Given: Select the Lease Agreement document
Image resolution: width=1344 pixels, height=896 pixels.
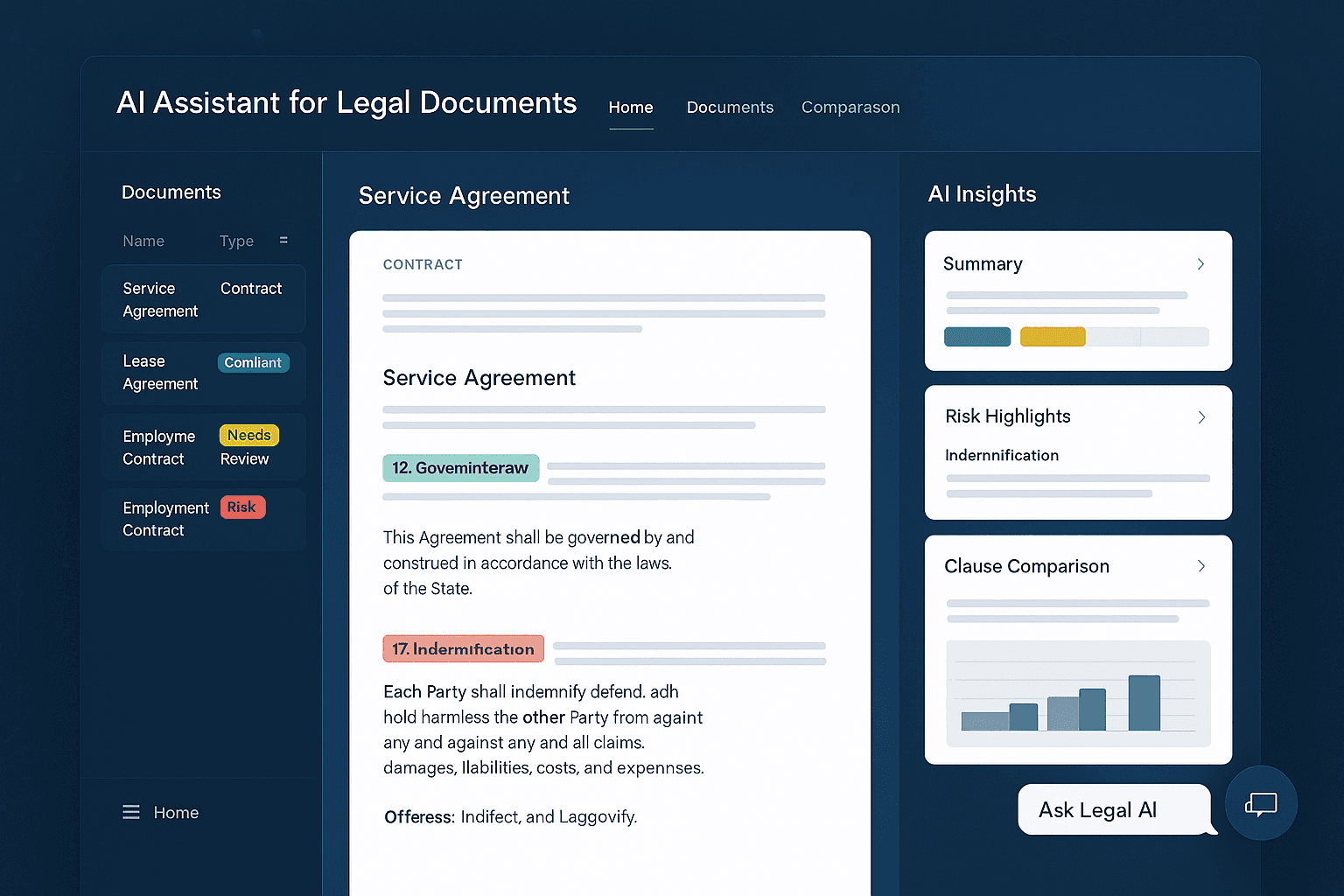Looking at the screenshot, I should coord(161,373).
